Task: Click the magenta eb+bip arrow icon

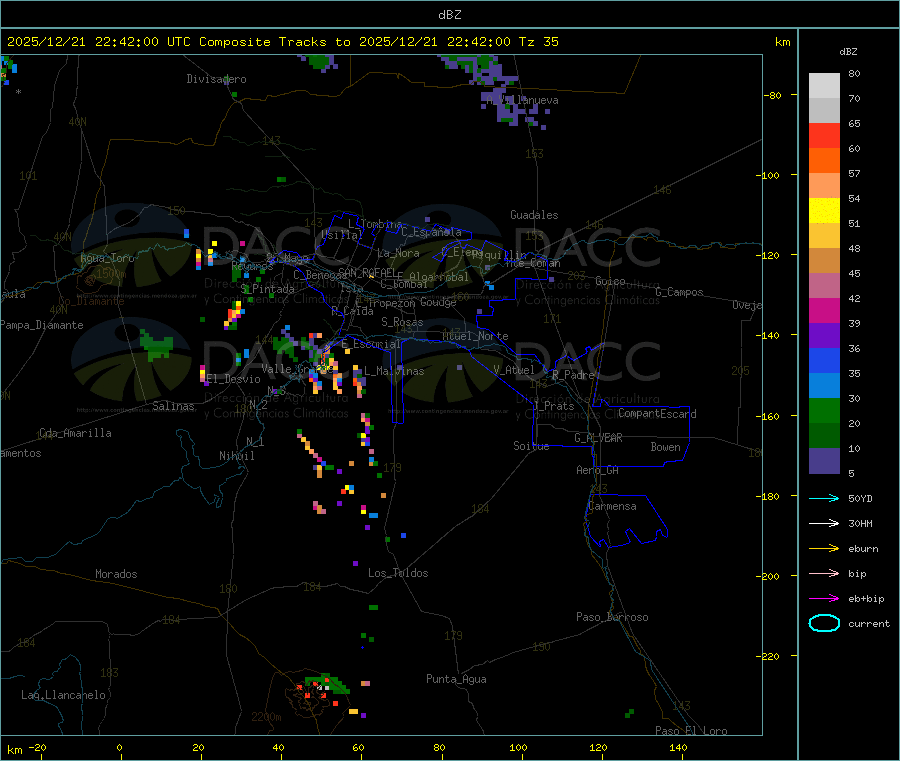Action: (x=823, y=598)
